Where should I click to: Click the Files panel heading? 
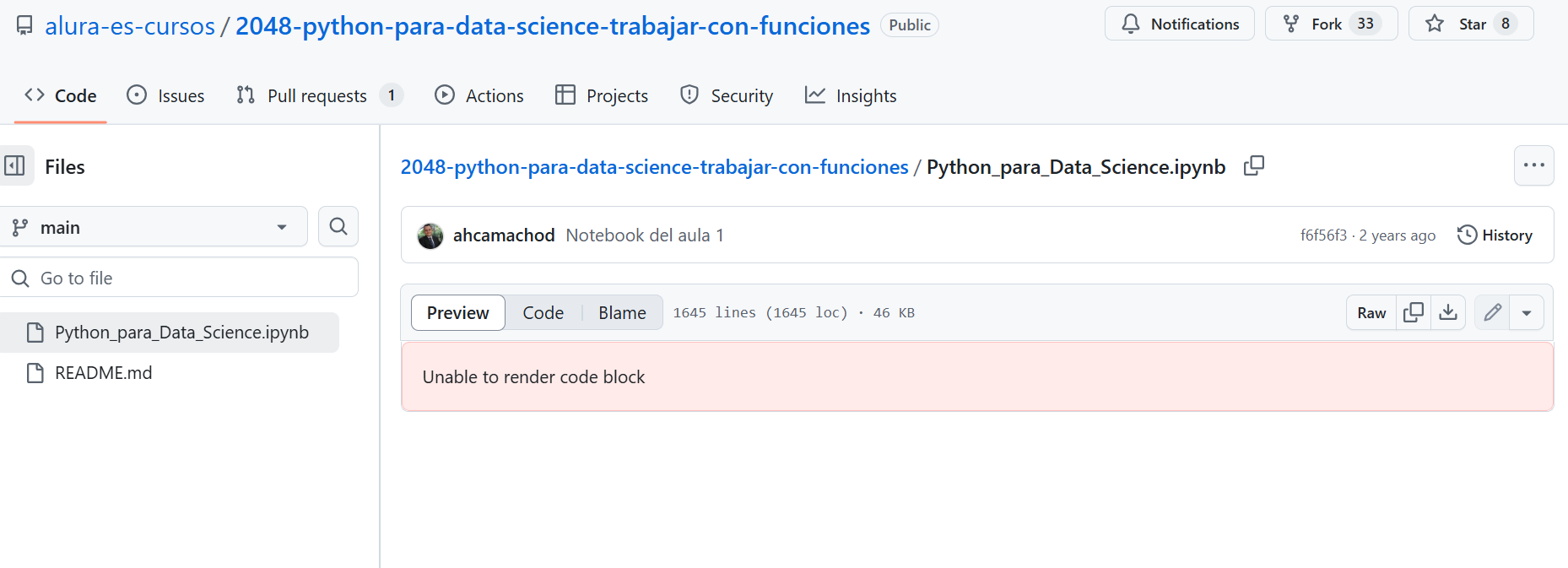click(x=65, y=167)
